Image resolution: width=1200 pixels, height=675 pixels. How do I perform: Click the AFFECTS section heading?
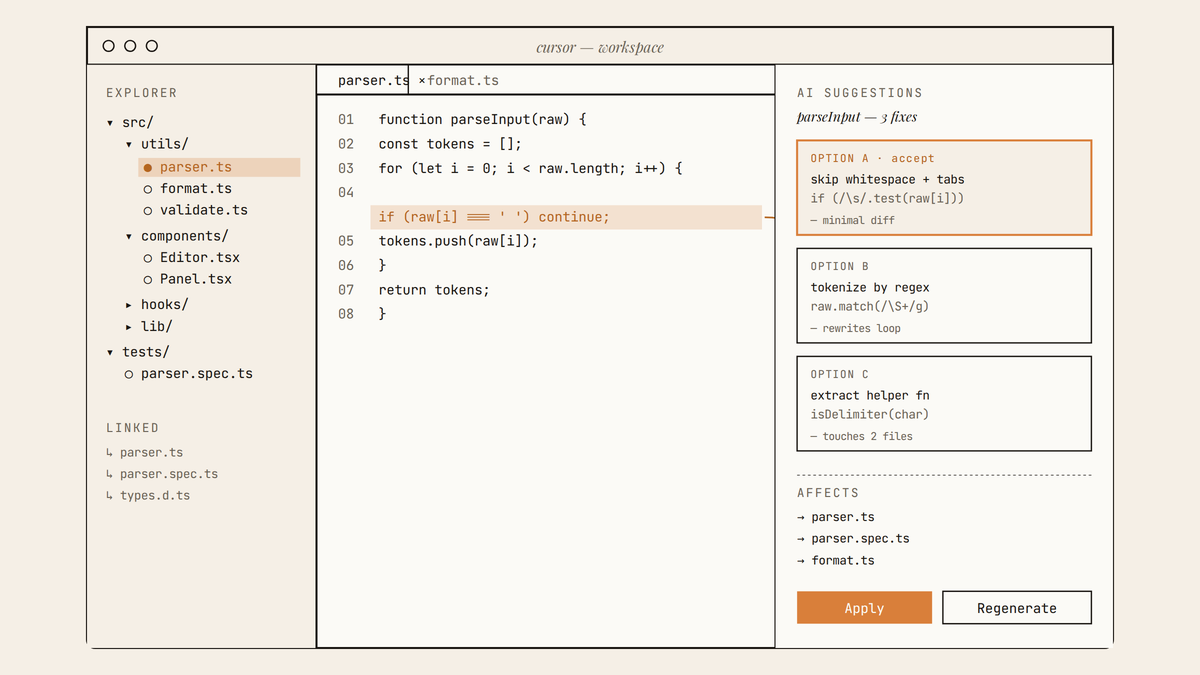coord(828,493)
